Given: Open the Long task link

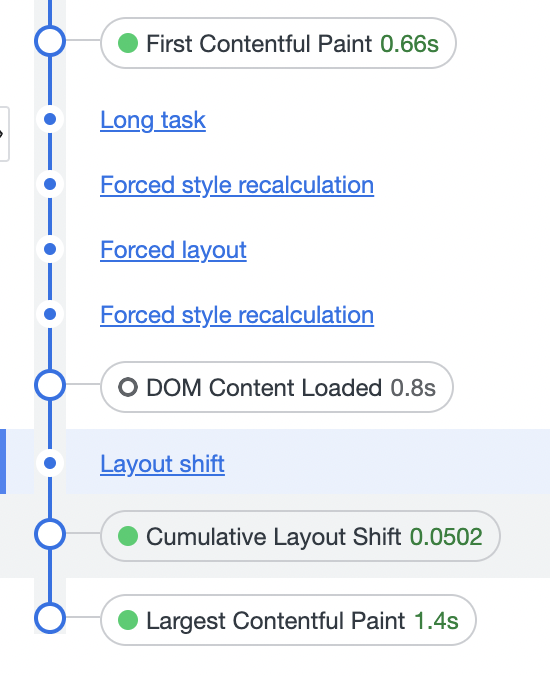Looking at the screenshot, I should (153, 120).
